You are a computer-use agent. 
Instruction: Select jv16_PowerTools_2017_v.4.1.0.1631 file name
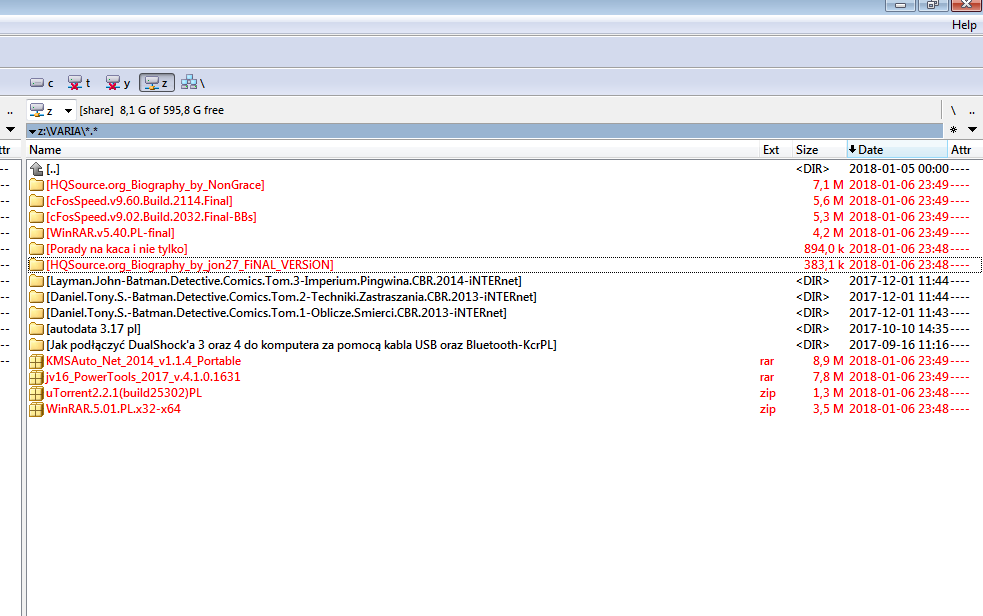coord(143,377)
